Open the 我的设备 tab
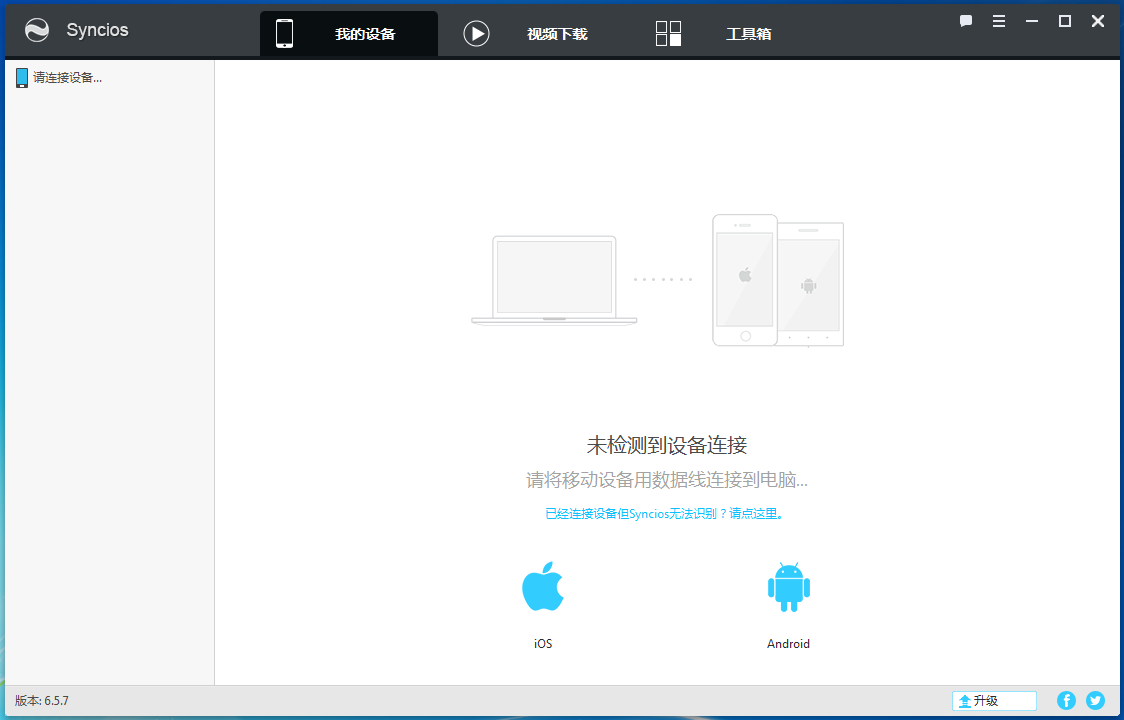 (x=349, y=34)
